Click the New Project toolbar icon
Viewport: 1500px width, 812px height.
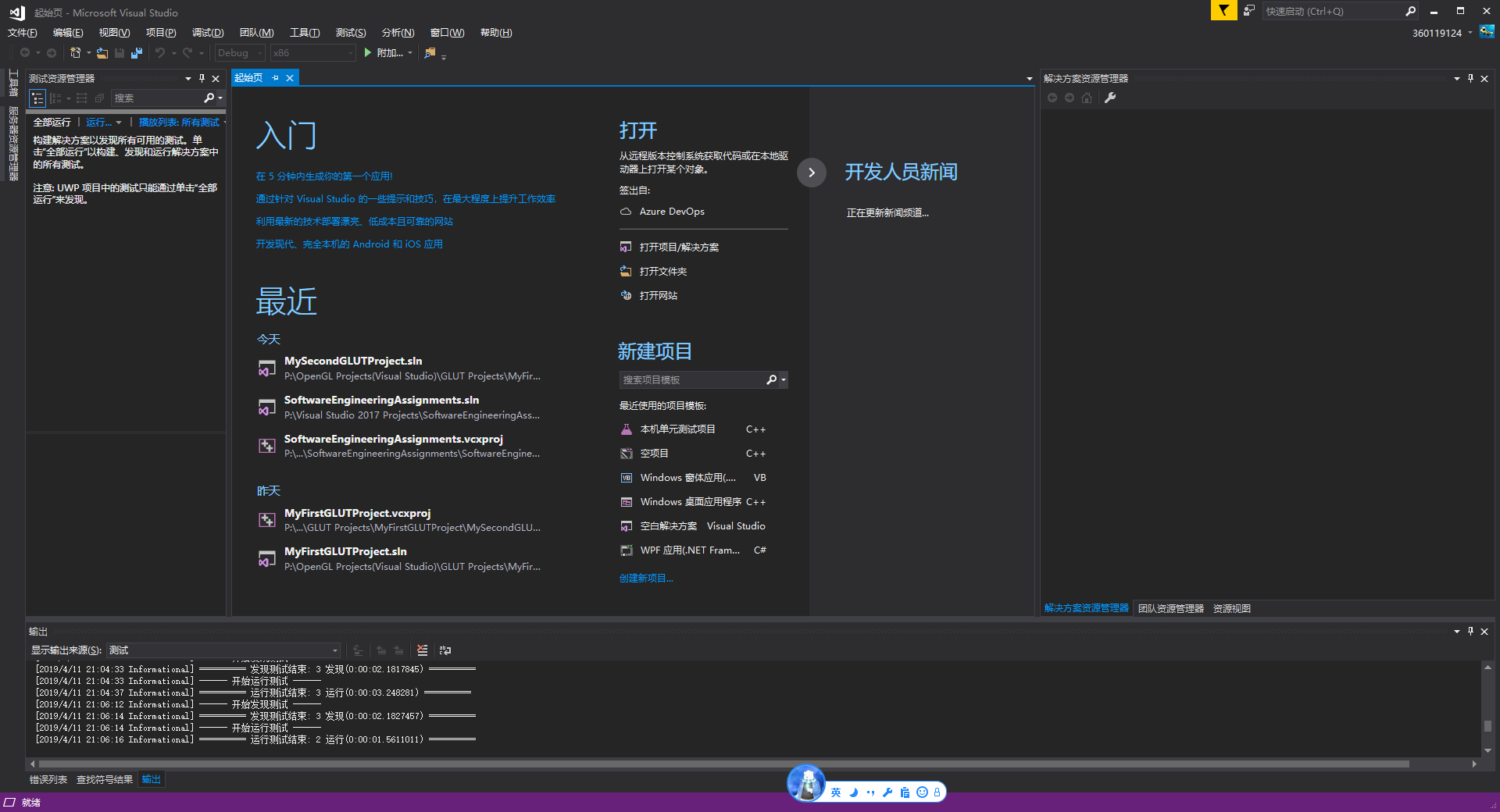[x=75, y=53]
